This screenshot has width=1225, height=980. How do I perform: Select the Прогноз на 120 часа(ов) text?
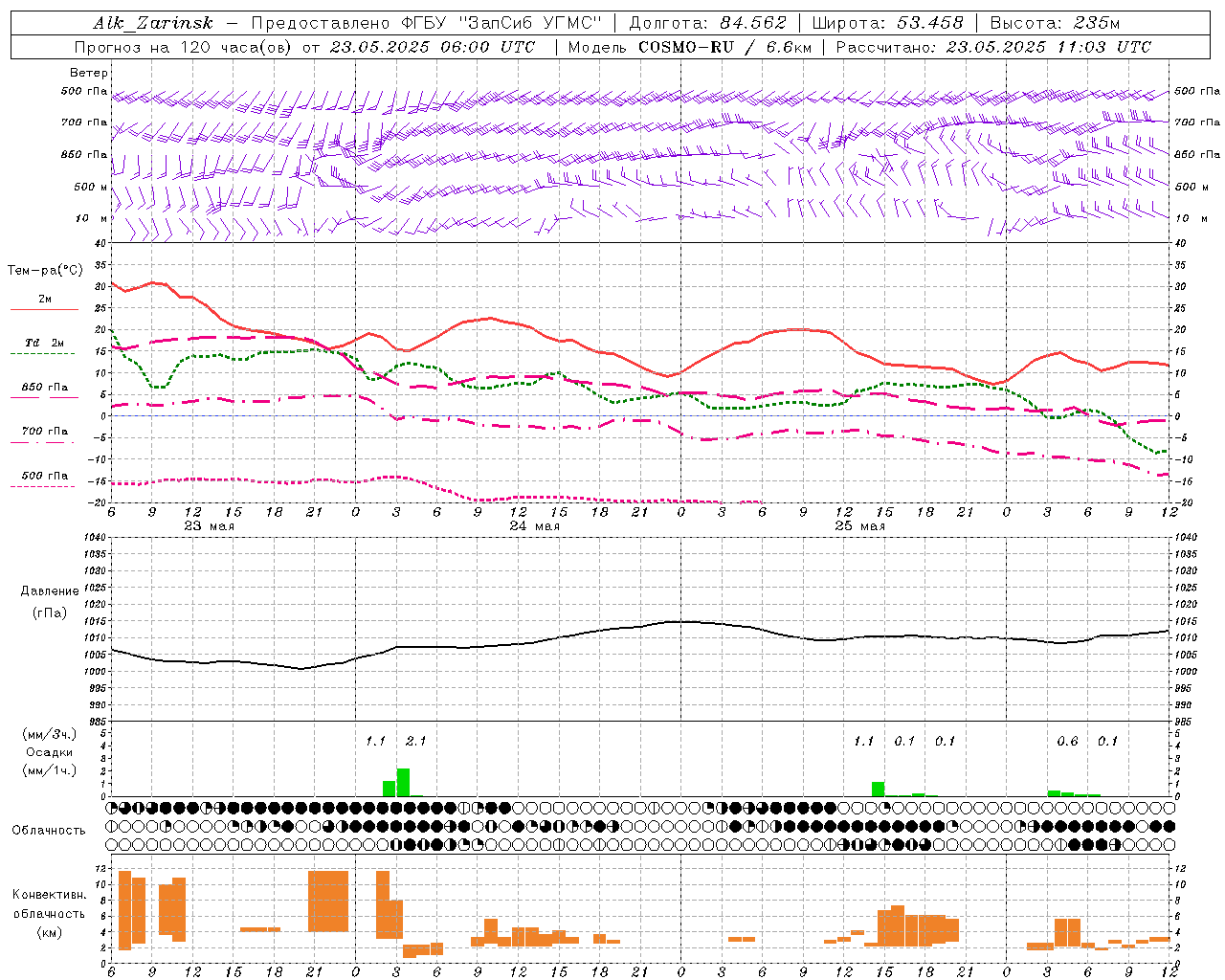[184, 47]
